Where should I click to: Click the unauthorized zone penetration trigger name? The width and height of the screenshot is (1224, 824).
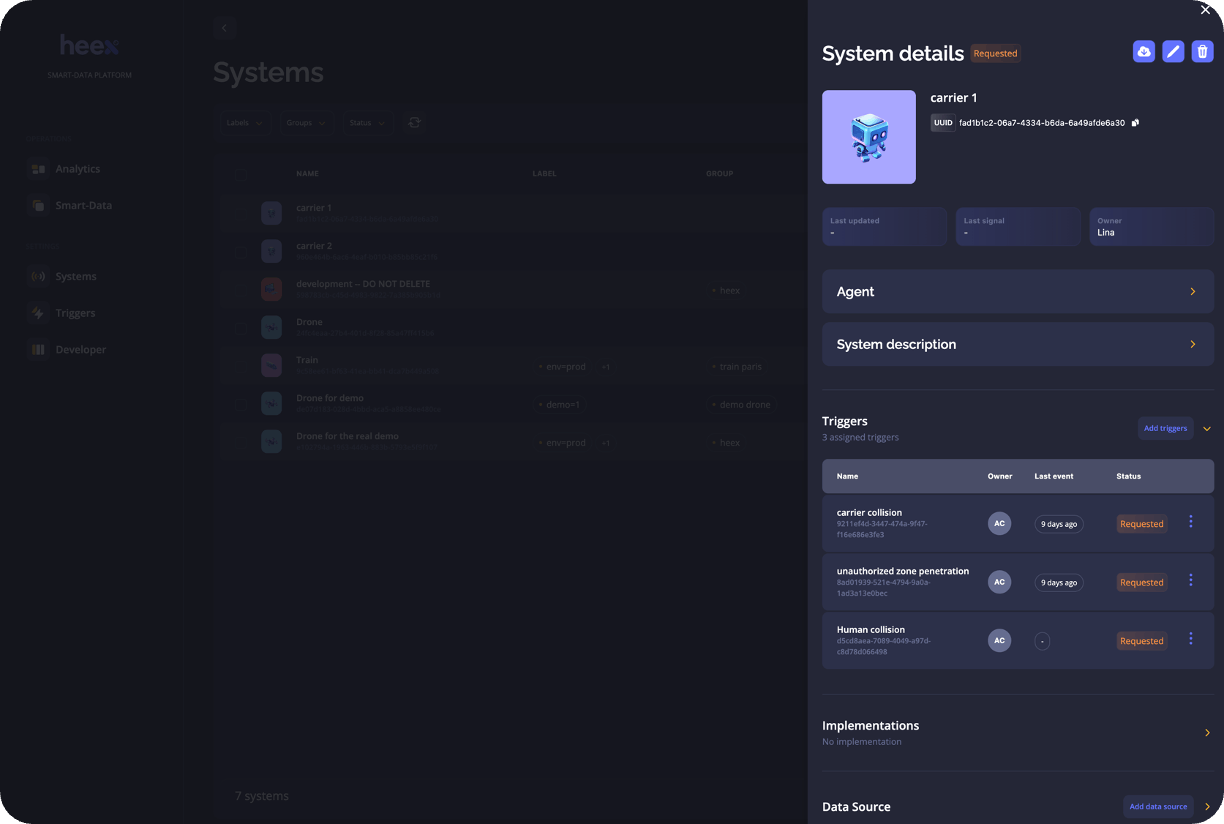(x=903, y=571)
